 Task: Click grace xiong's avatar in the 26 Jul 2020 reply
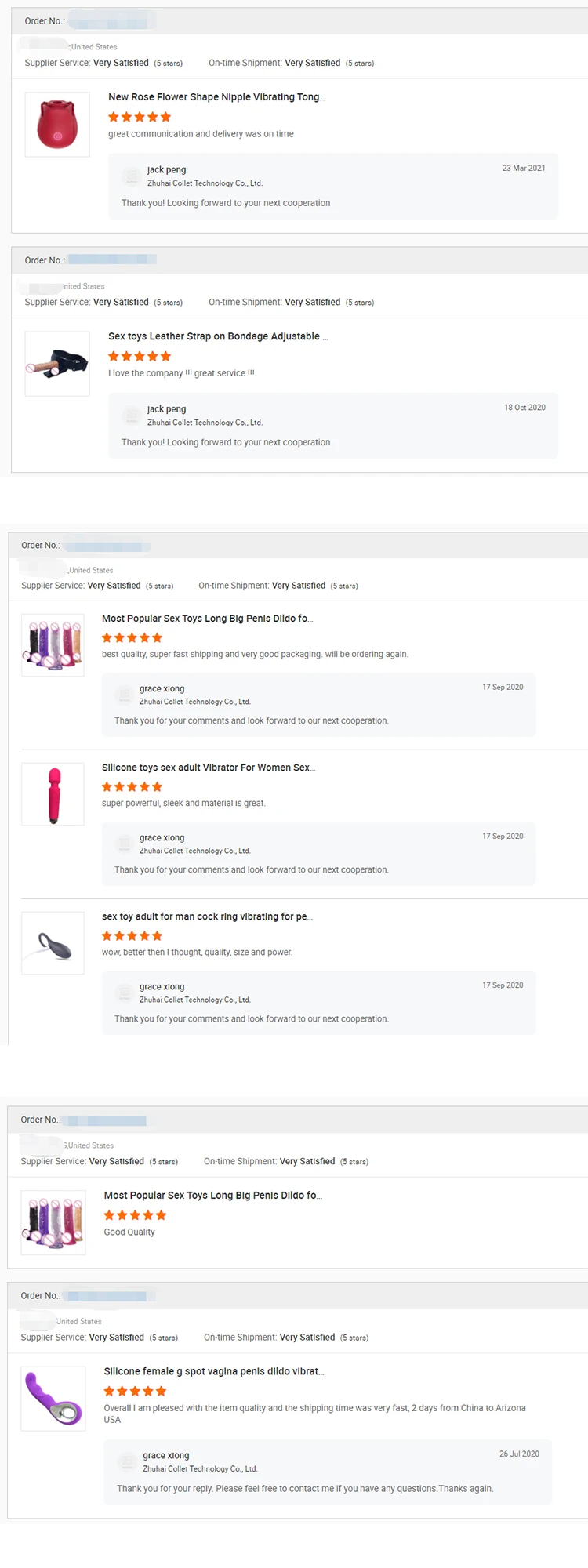point(127,1461)
